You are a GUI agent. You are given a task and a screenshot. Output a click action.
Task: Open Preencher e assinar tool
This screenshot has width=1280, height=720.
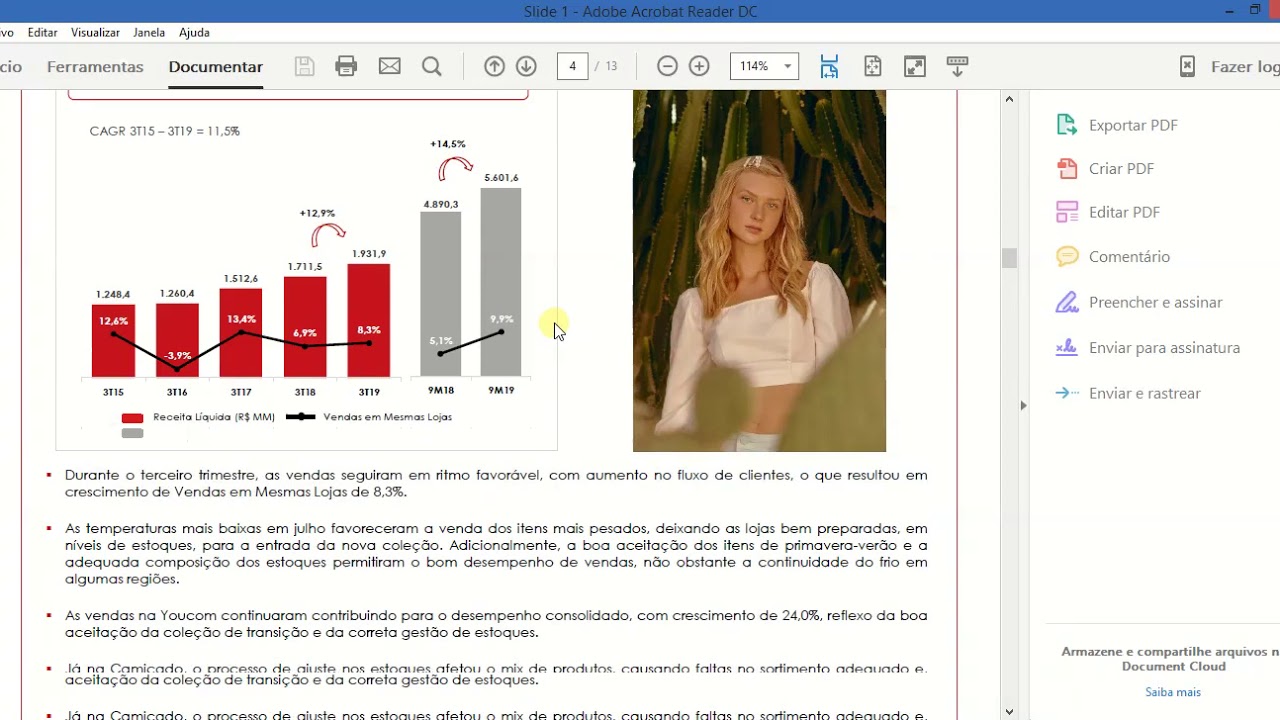(1139, 302)
